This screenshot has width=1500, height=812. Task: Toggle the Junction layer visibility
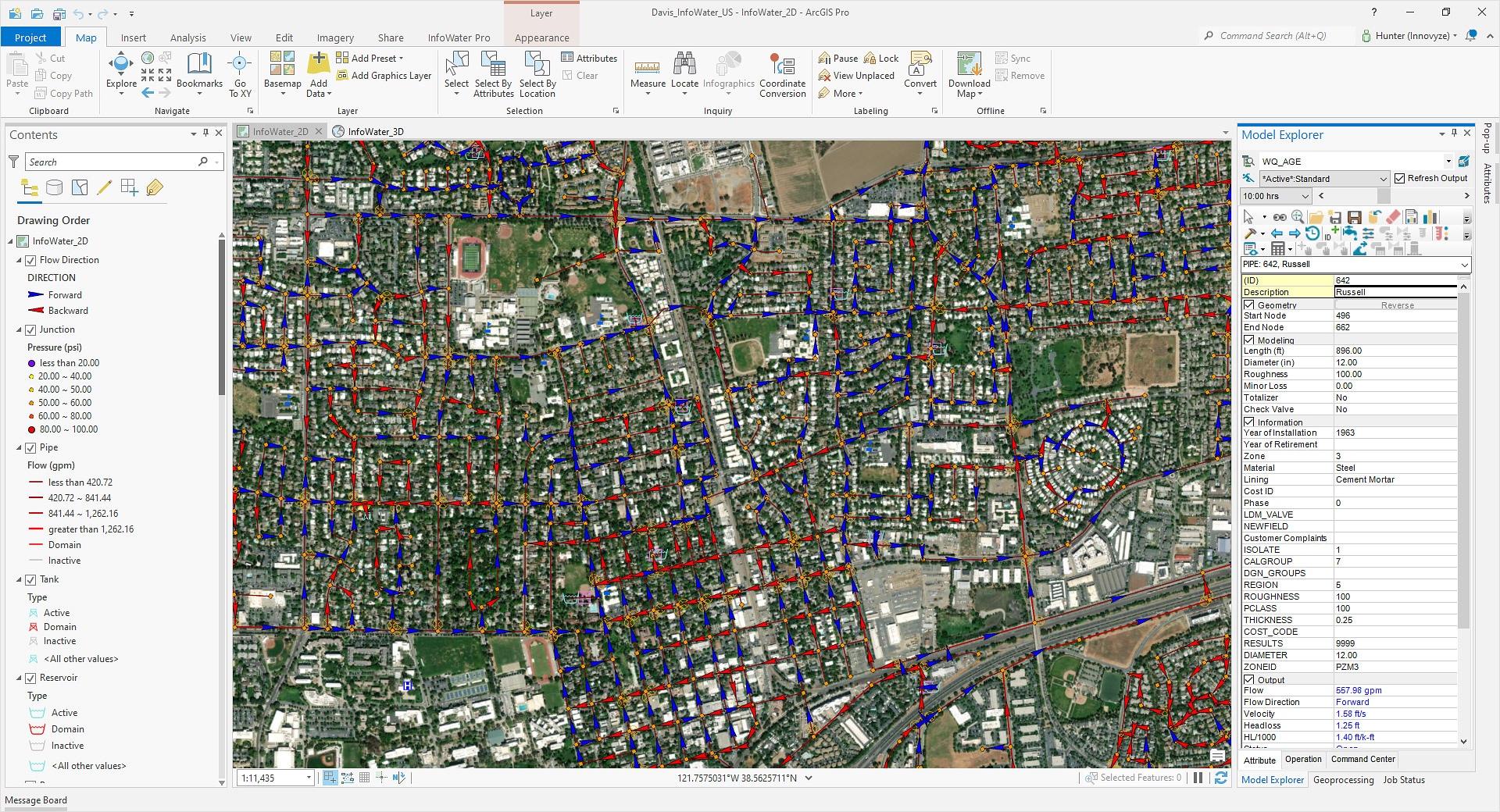(x=31, y=329)
